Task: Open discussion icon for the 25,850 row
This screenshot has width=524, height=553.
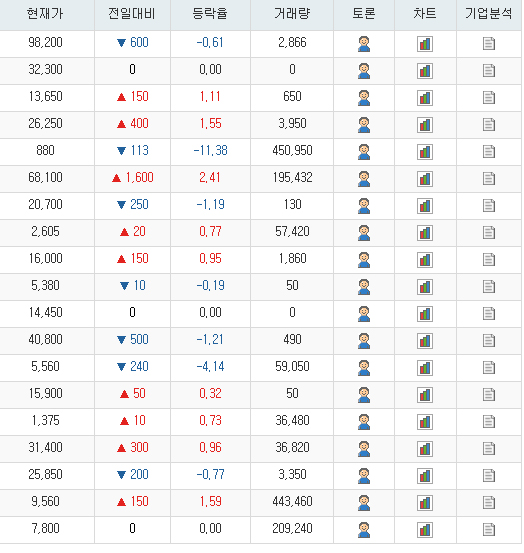Action: [x=364, y=476]
